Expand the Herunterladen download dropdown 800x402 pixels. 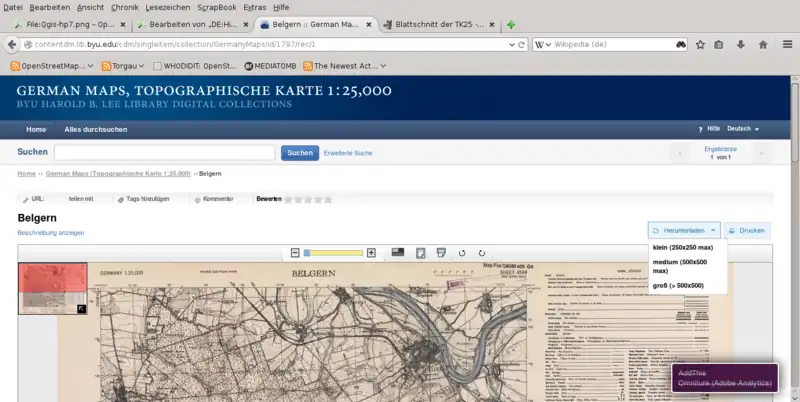coord(684,230)
